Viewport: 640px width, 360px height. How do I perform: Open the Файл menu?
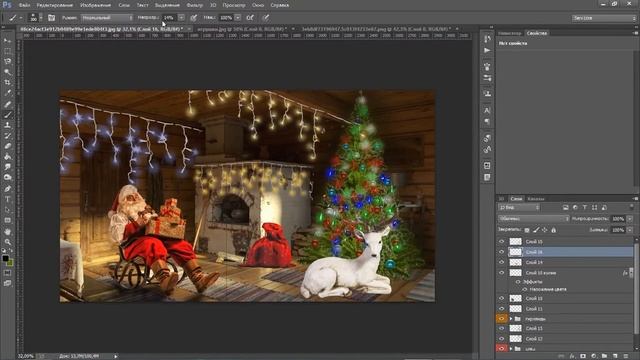24,5
